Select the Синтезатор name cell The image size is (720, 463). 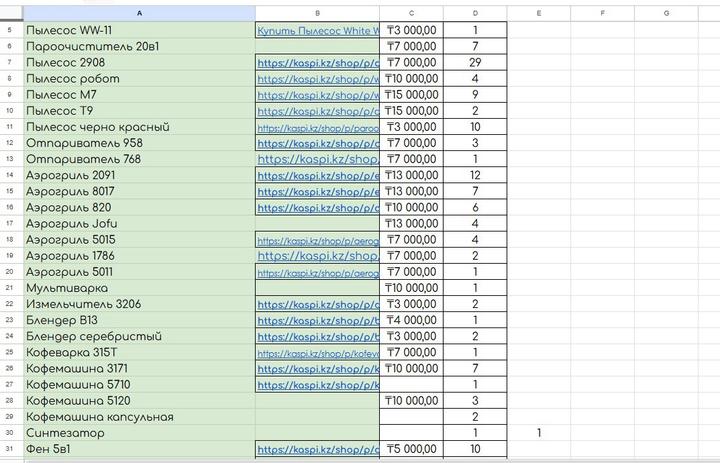click(x=140, y=433)
